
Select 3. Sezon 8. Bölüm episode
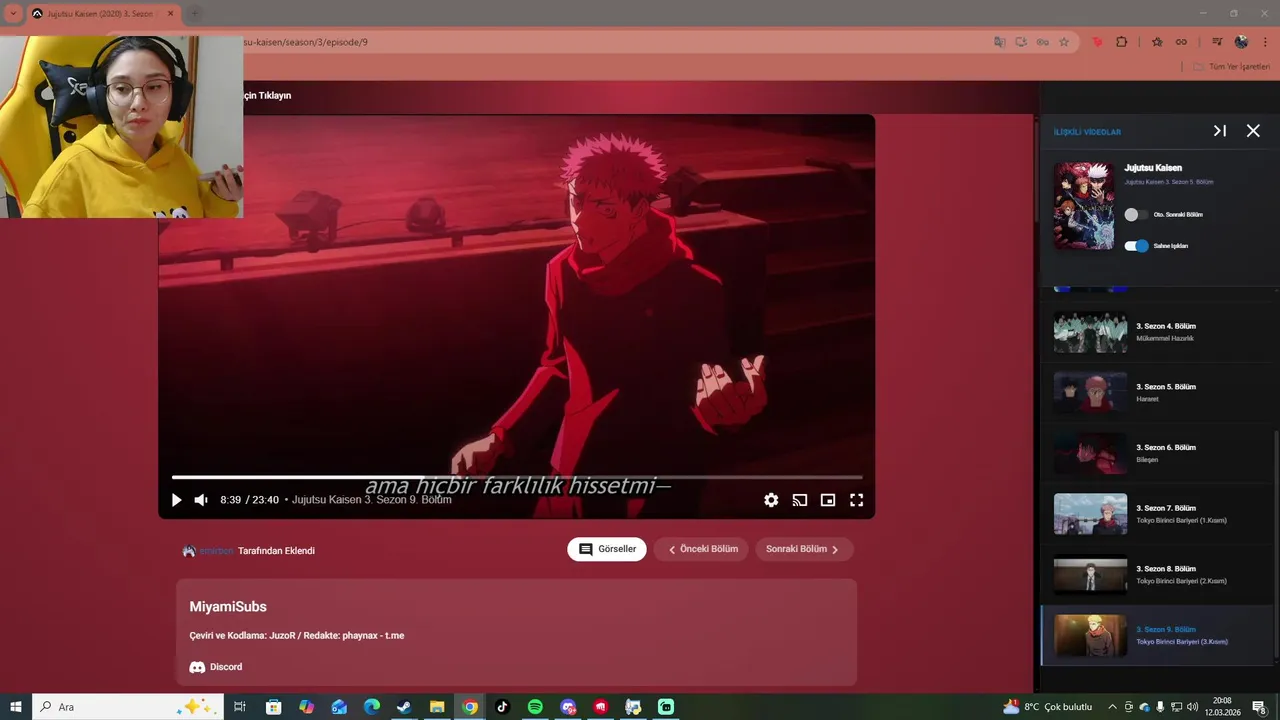[1157, 575]
